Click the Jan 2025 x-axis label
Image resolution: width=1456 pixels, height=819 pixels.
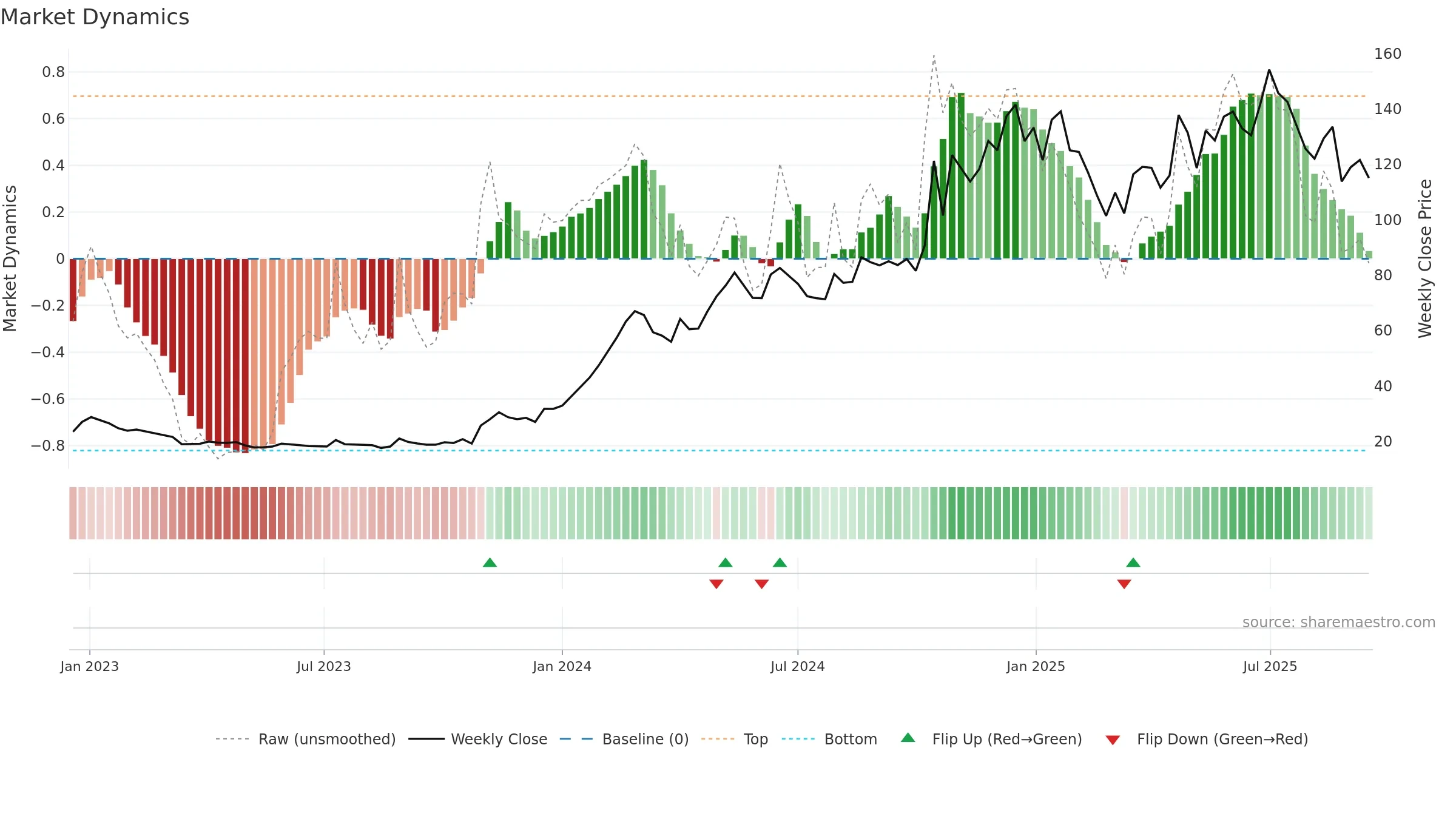(x=1036, y=666)
